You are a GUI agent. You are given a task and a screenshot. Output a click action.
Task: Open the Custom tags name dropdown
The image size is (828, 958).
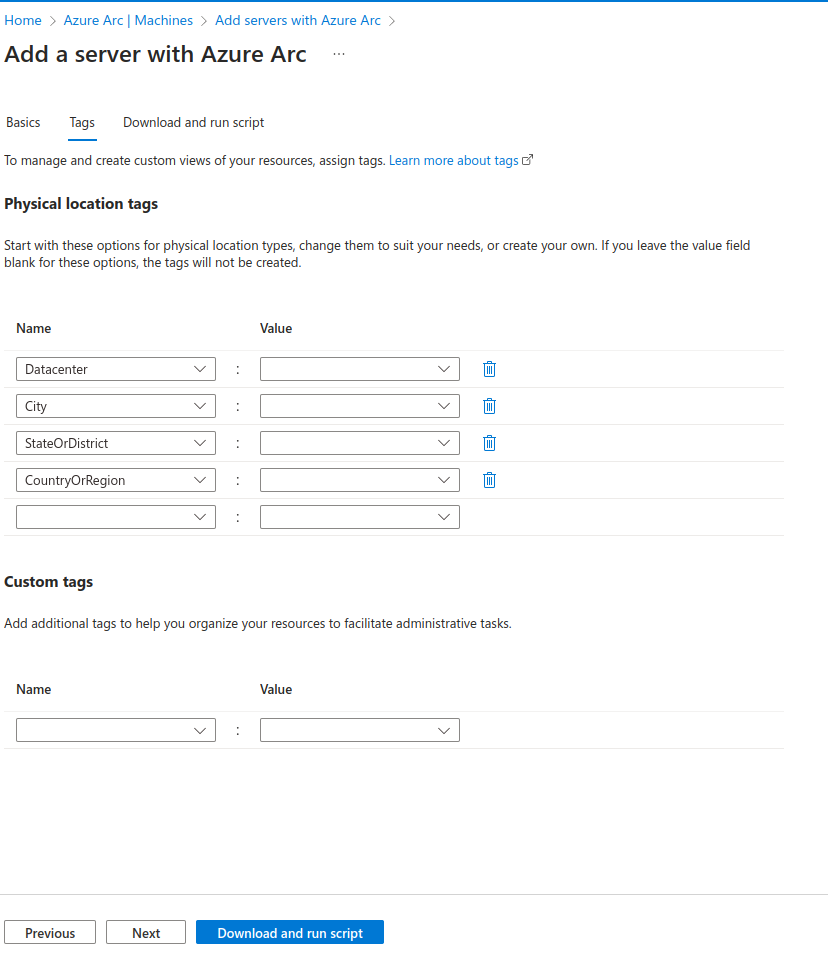[115, 730]
